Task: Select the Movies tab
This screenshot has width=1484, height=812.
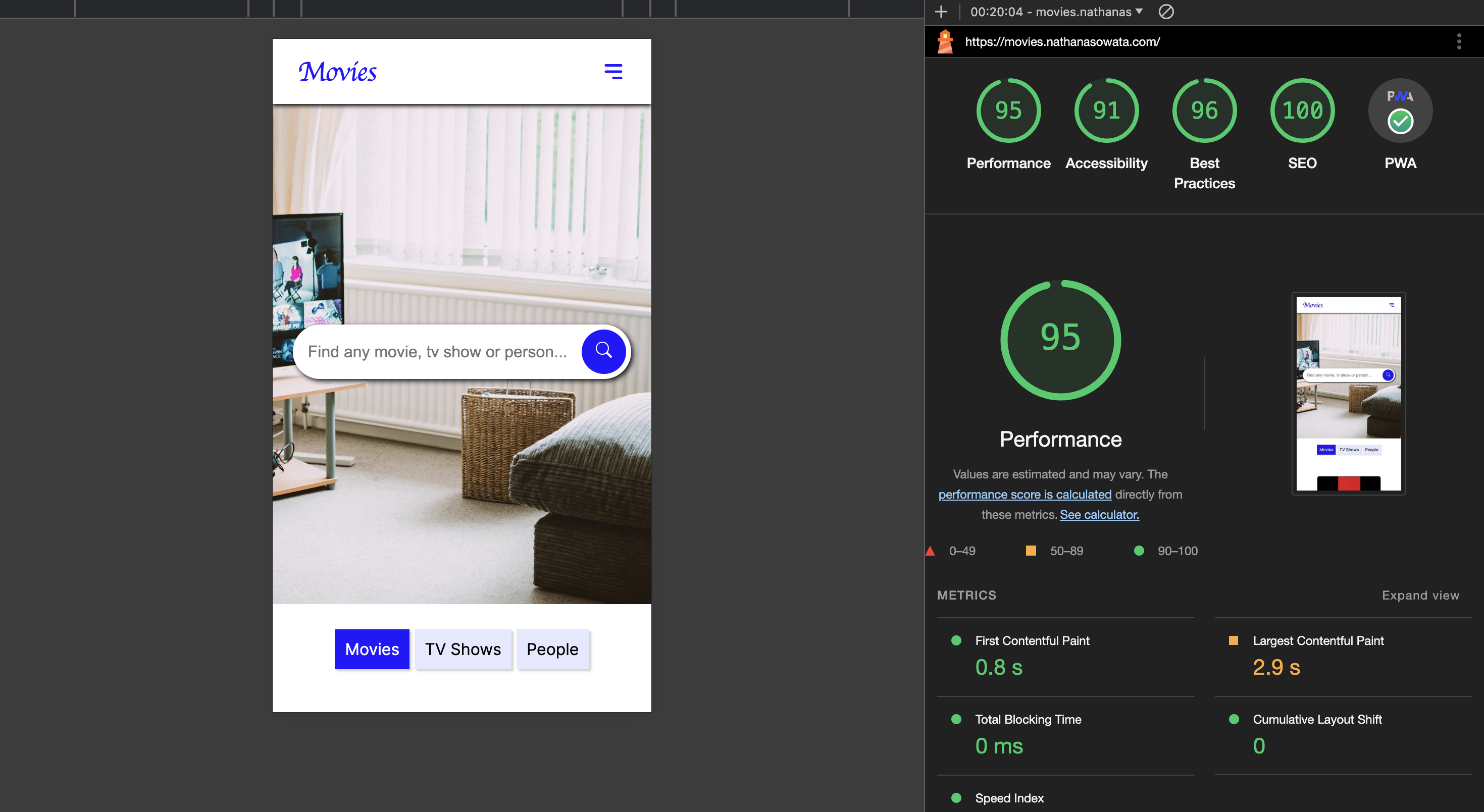Action: tap(372, 649)
